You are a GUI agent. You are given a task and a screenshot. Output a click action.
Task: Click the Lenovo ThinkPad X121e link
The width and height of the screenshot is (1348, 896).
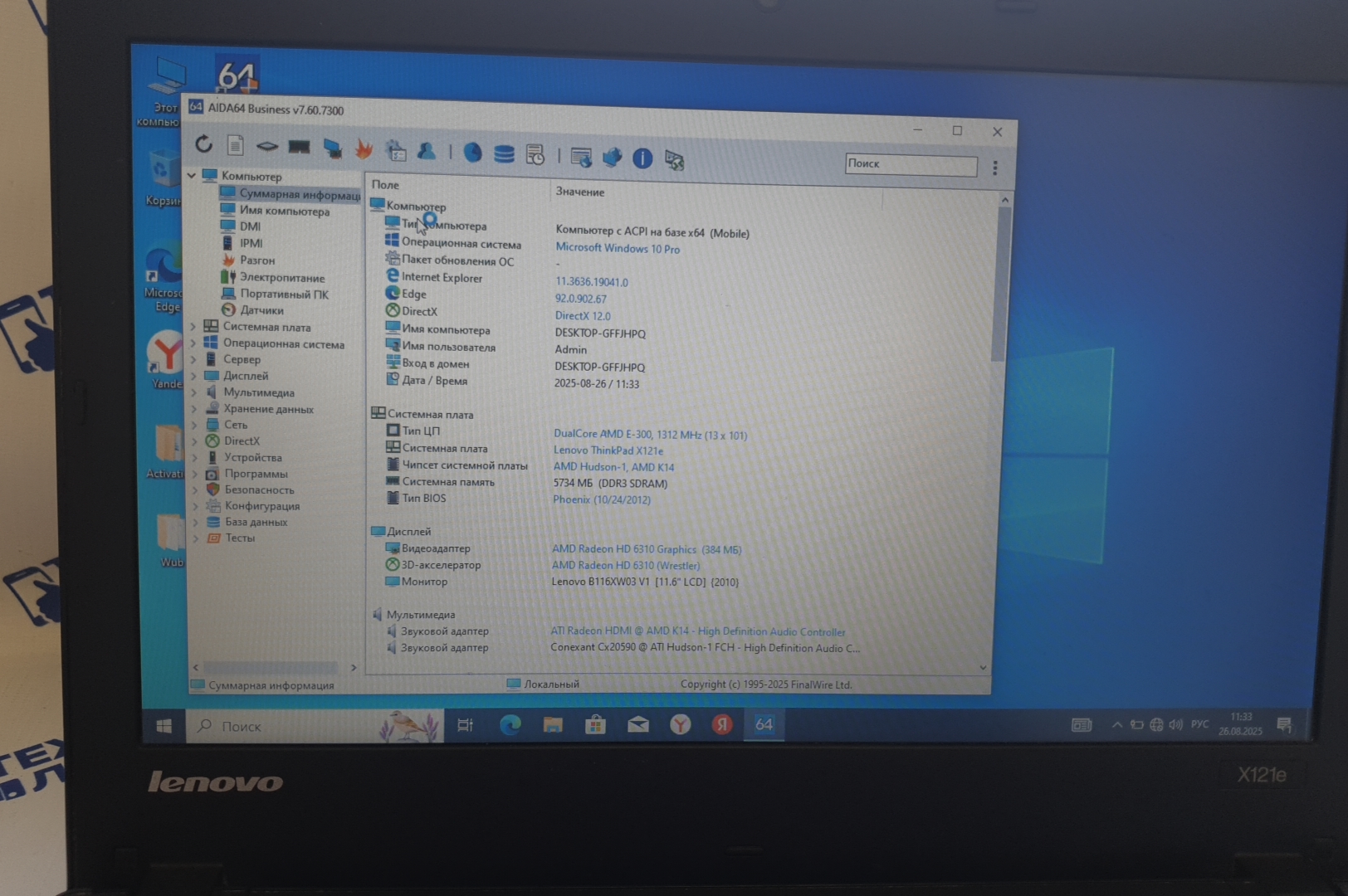pos(608,450)
